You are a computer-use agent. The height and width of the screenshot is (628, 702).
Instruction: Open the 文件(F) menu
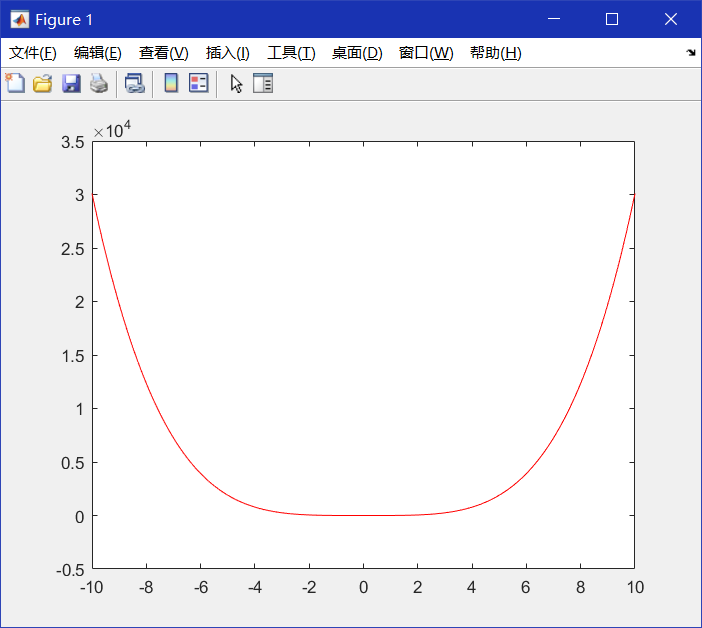33,53
